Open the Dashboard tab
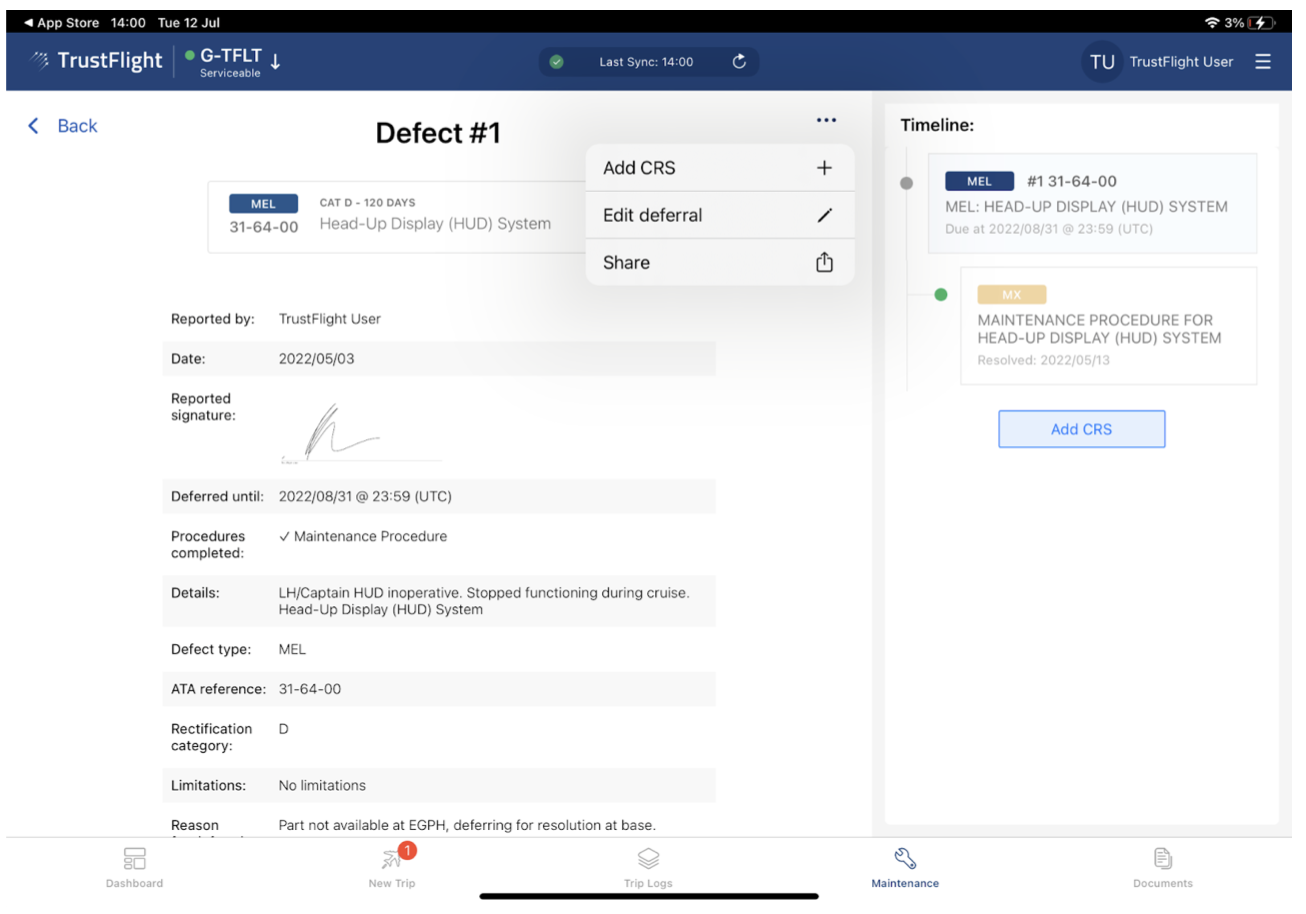Image resolution: width=1306 pixels, height=914 pixels. click(x=134, y=866)
